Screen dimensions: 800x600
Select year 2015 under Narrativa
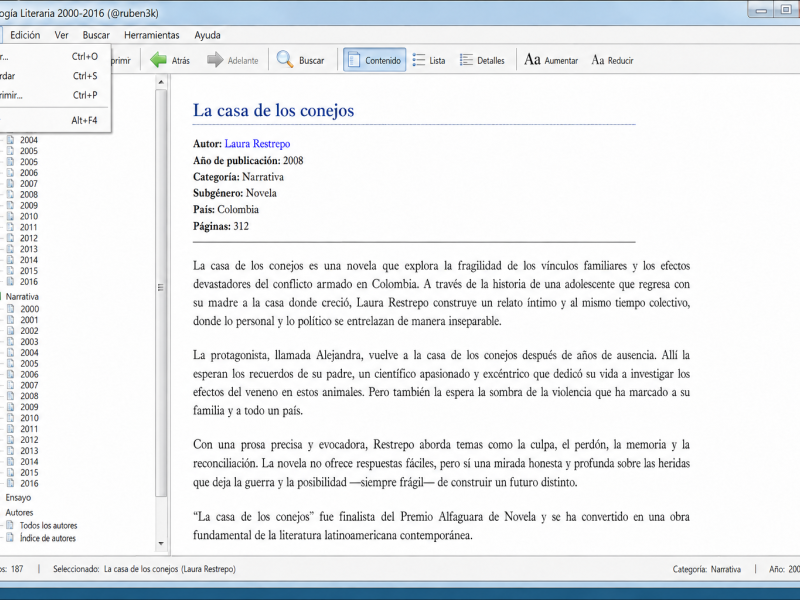29,473
